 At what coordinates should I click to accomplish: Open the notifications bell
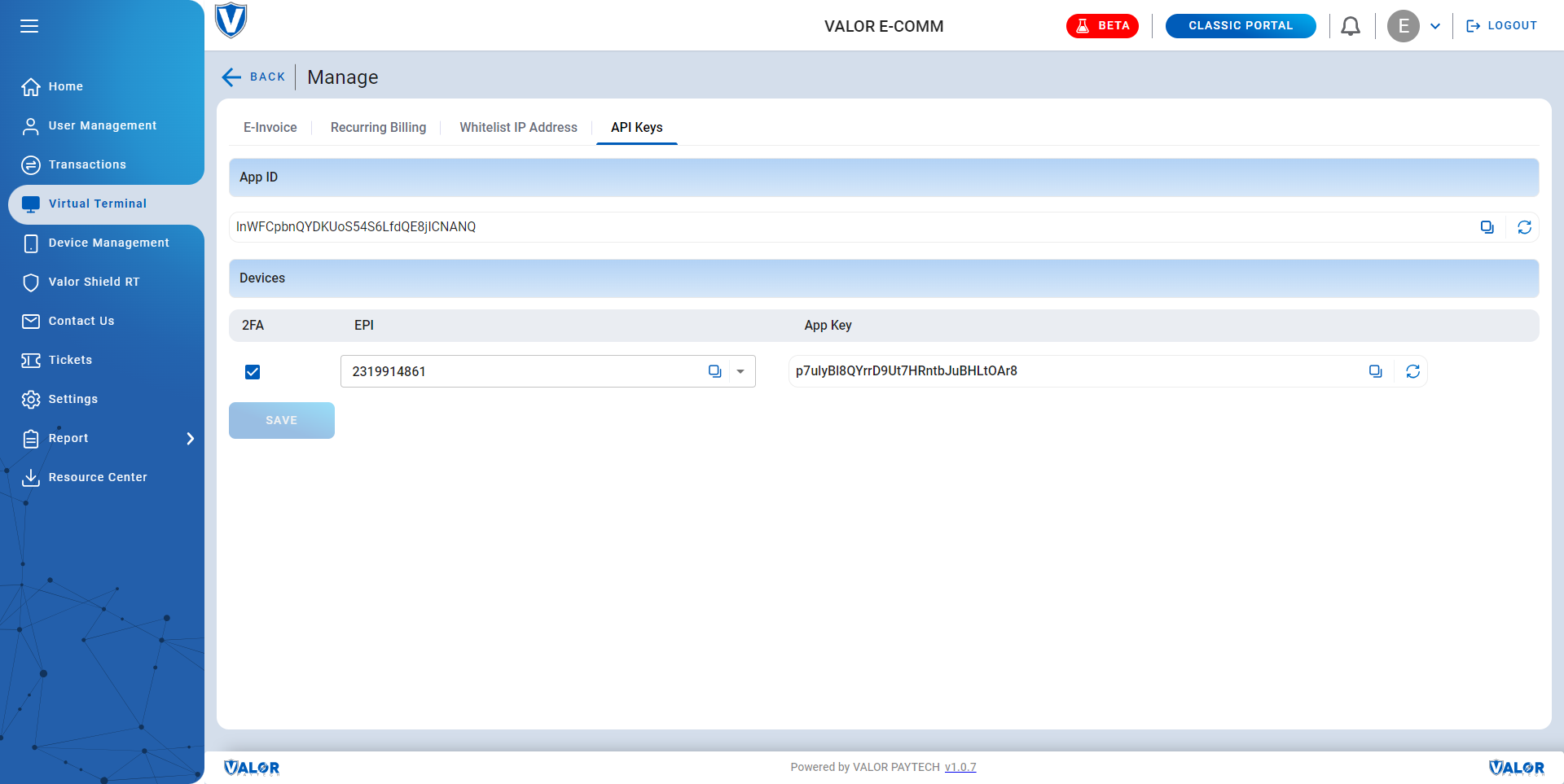[1351, 26]
